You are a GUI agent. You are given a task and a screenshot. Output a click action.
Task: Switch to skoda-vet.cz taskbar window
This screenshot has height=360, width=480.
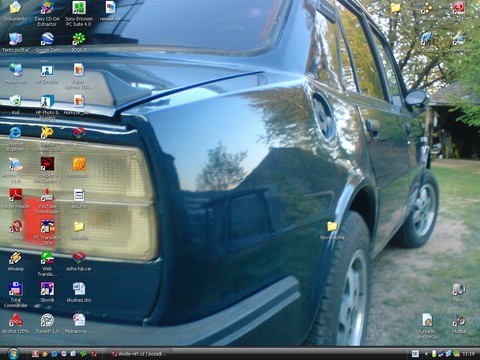[x=139, y=354]
